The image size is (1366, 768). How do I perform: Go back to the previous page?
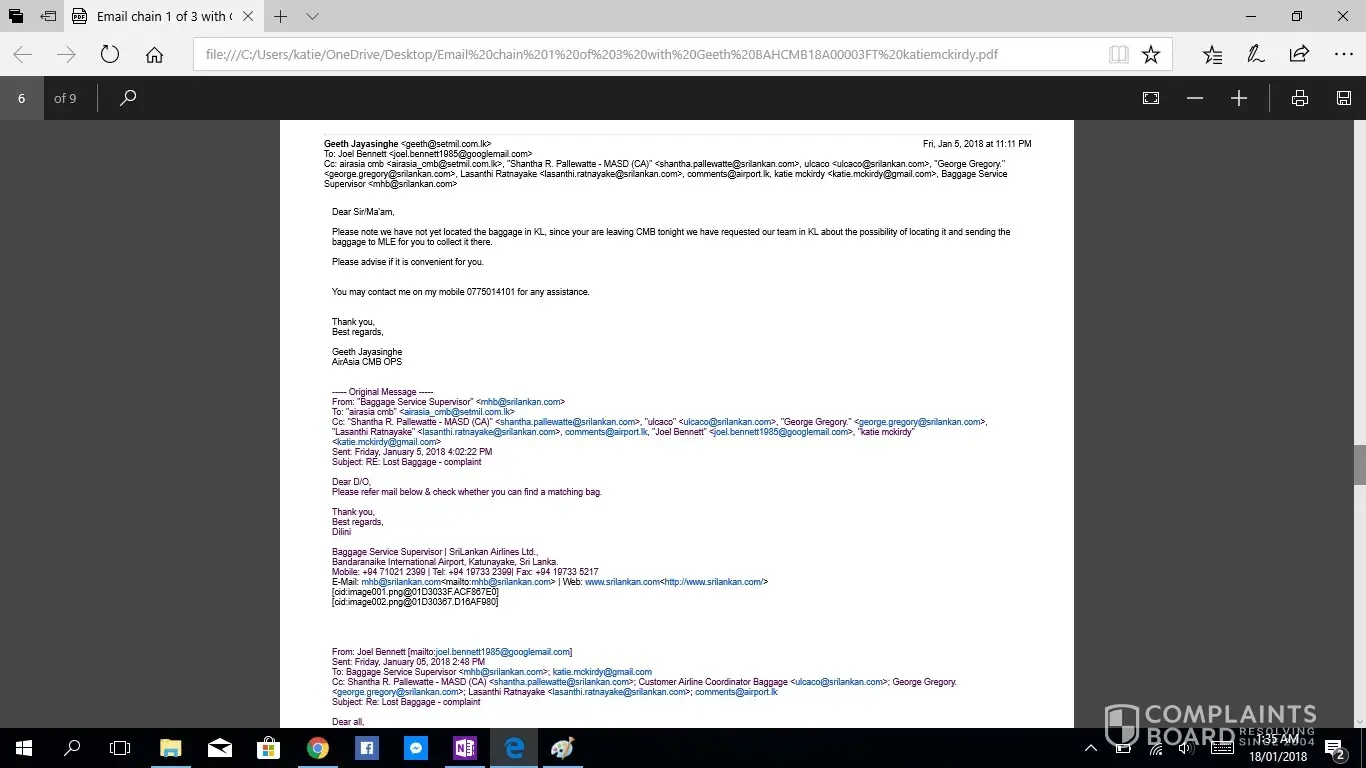tap(22, 55)
